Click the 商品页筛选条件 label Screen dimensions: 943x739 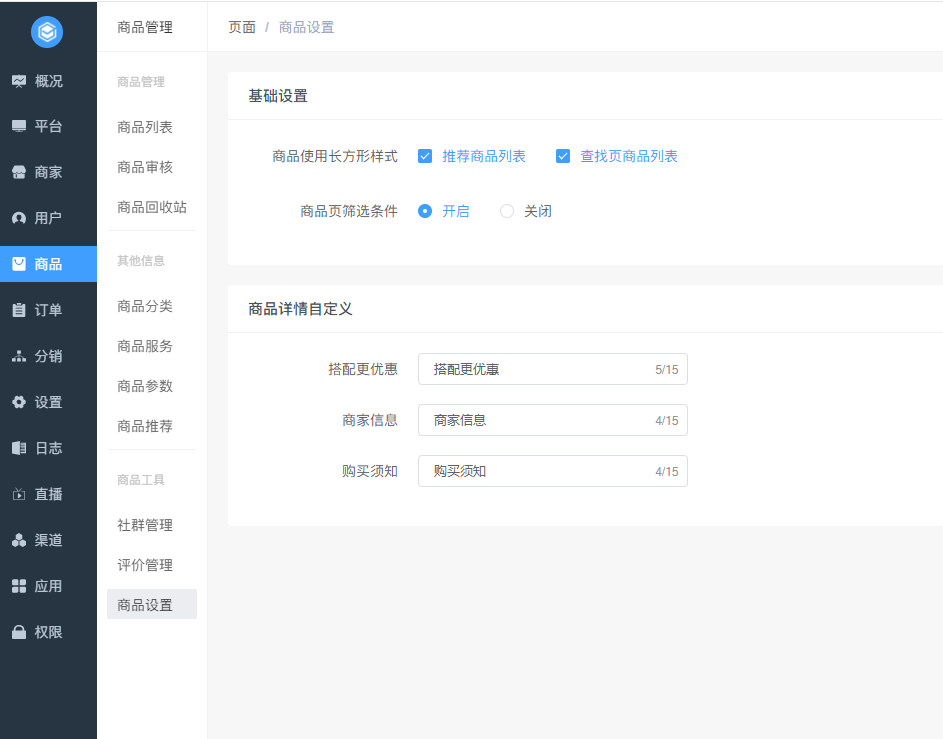[349, 211]
